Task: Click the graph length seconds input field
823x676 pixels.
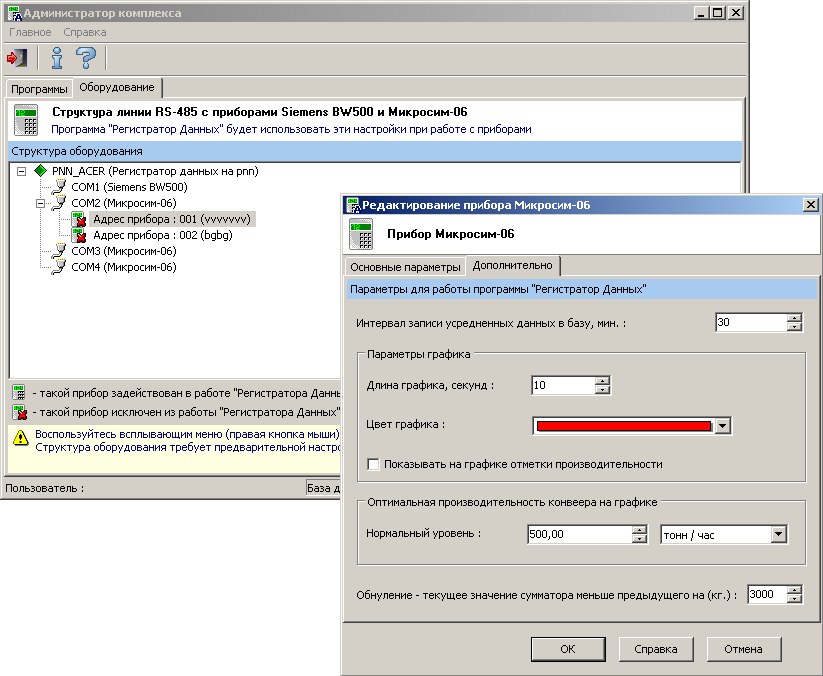Action: point(562,385)
